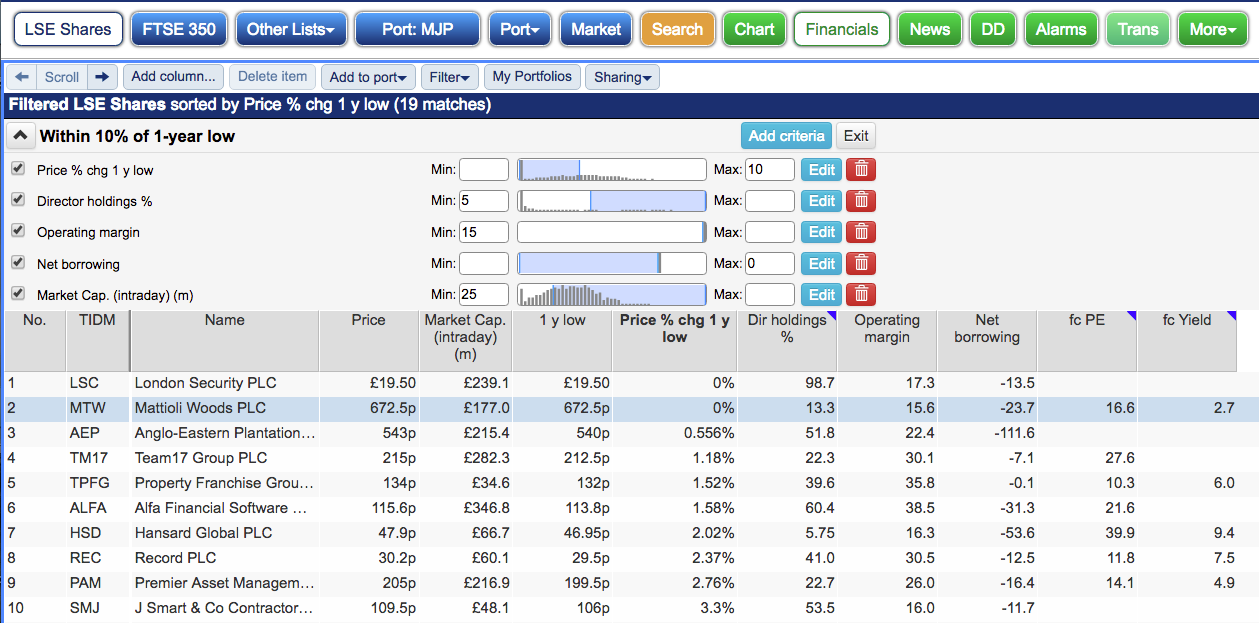Viewport: 1259px width, 623px height.
Task: Click the Max field for Price % chg 1 y low
Action: [770, 170]
